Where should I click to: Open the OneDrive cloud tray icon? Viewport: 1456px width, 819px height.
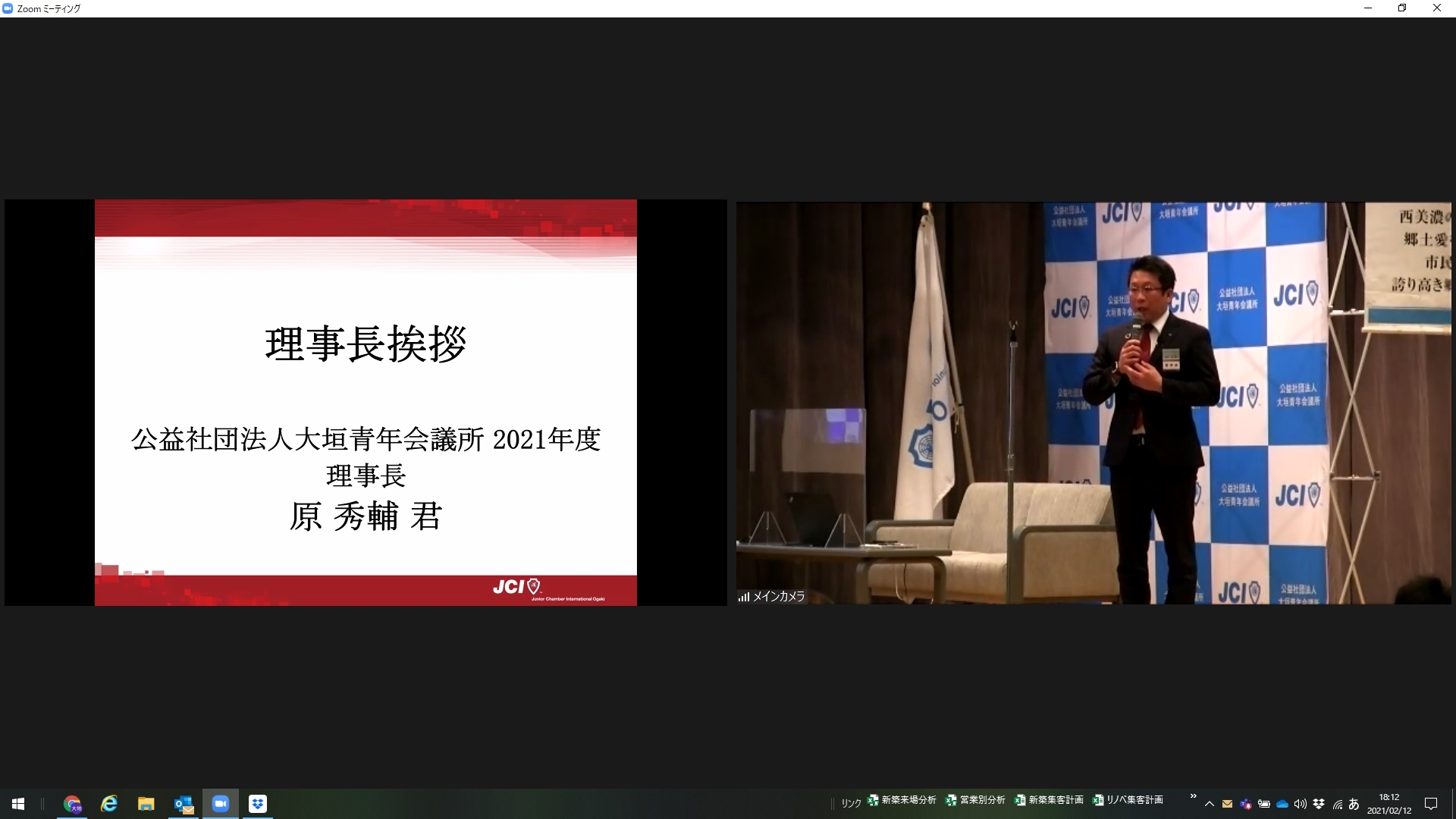(x=1282, y=804)
